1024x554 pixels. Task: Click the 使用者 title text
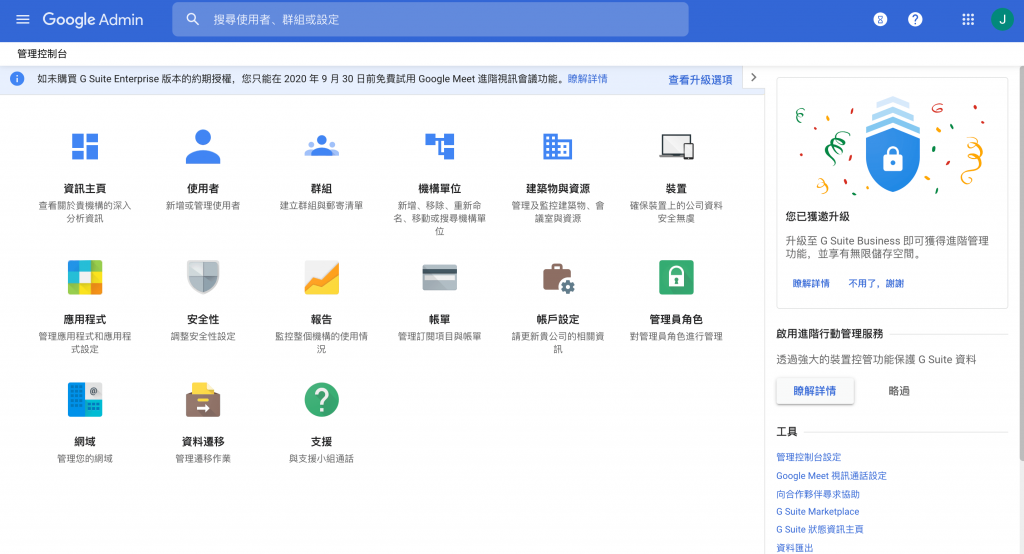click(x=203, y=188)
